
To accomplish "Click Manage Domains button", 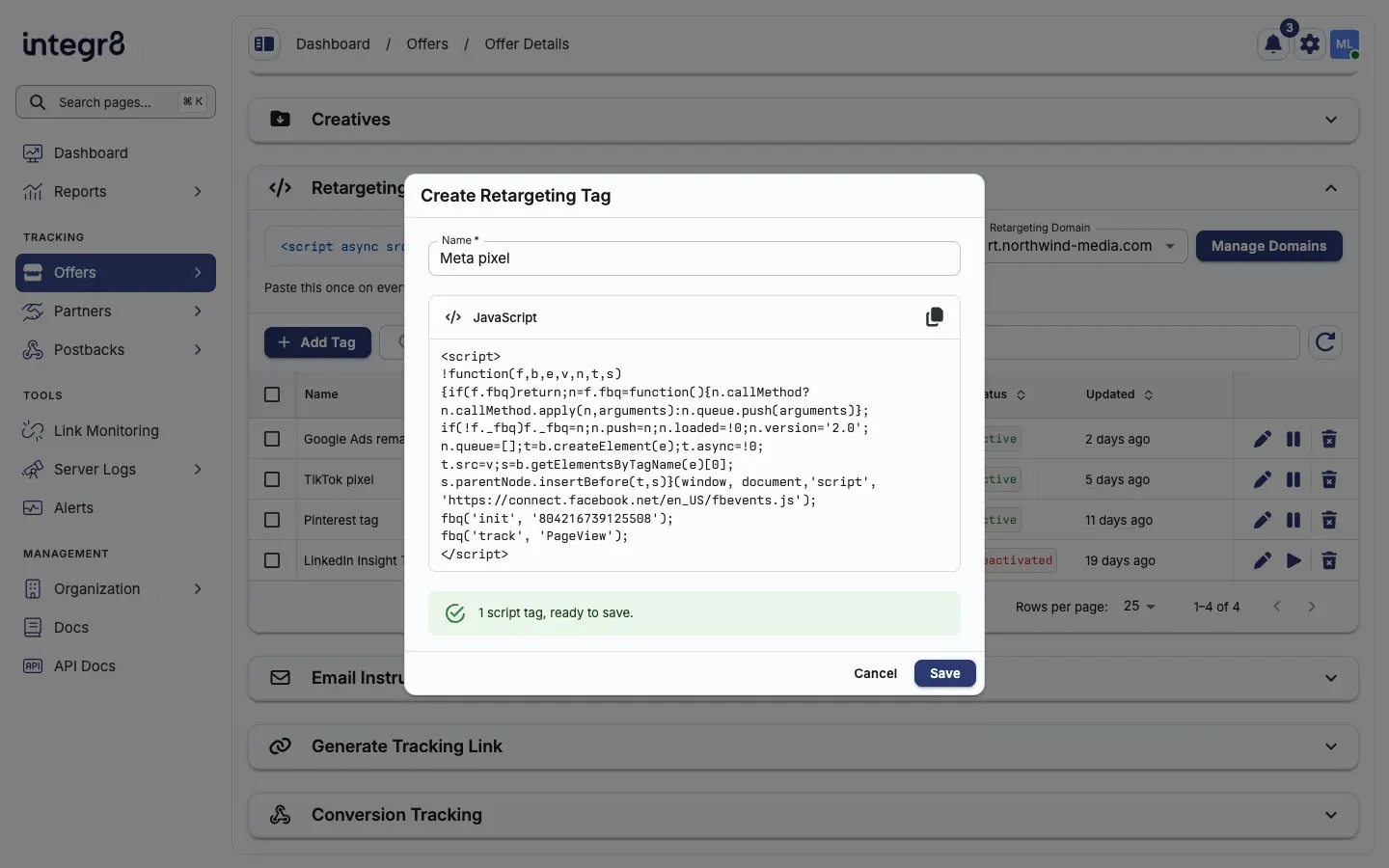I will pos(1268,246).
